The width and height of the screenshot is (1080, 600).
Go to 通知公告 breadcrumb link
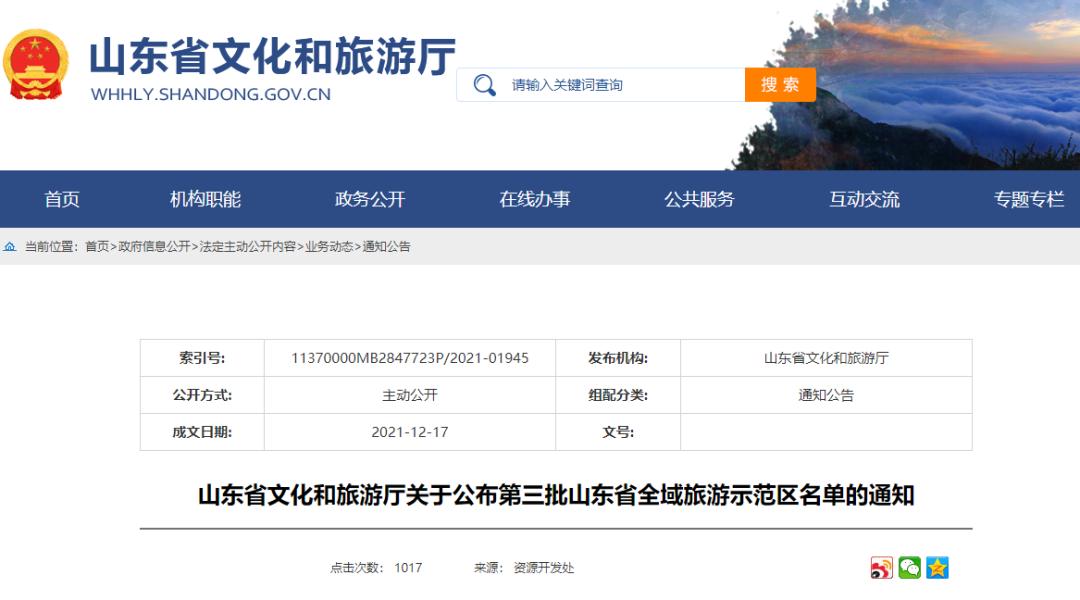click(x=386, y=247)
